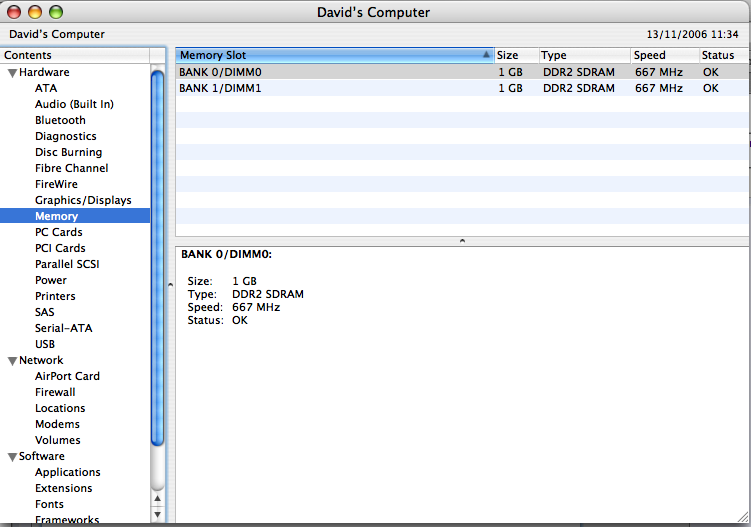This screenshot has width=751, height=527.
Task: Select the highlighted Memory item
Action: point(75,216)
